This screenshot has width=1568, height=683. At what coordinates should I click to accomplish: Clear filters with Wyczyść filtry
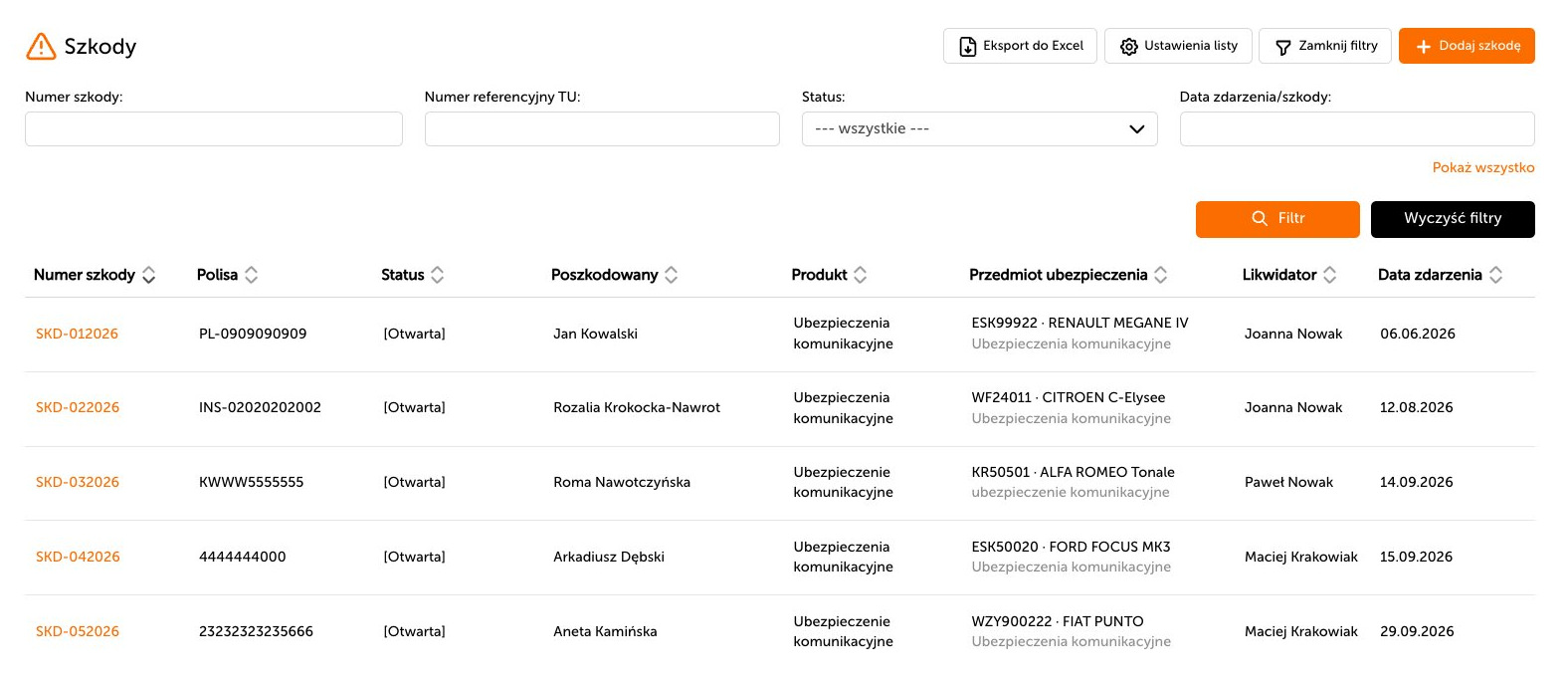coord(1453,219)
